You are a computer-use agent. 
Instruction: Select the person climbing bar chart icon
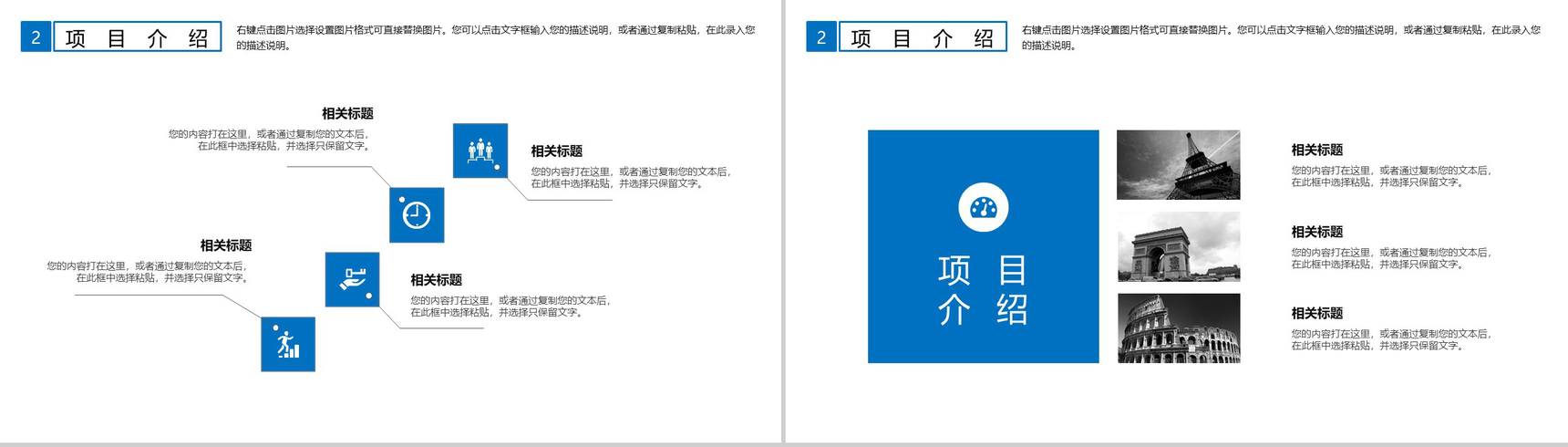[x=288, y=344]
